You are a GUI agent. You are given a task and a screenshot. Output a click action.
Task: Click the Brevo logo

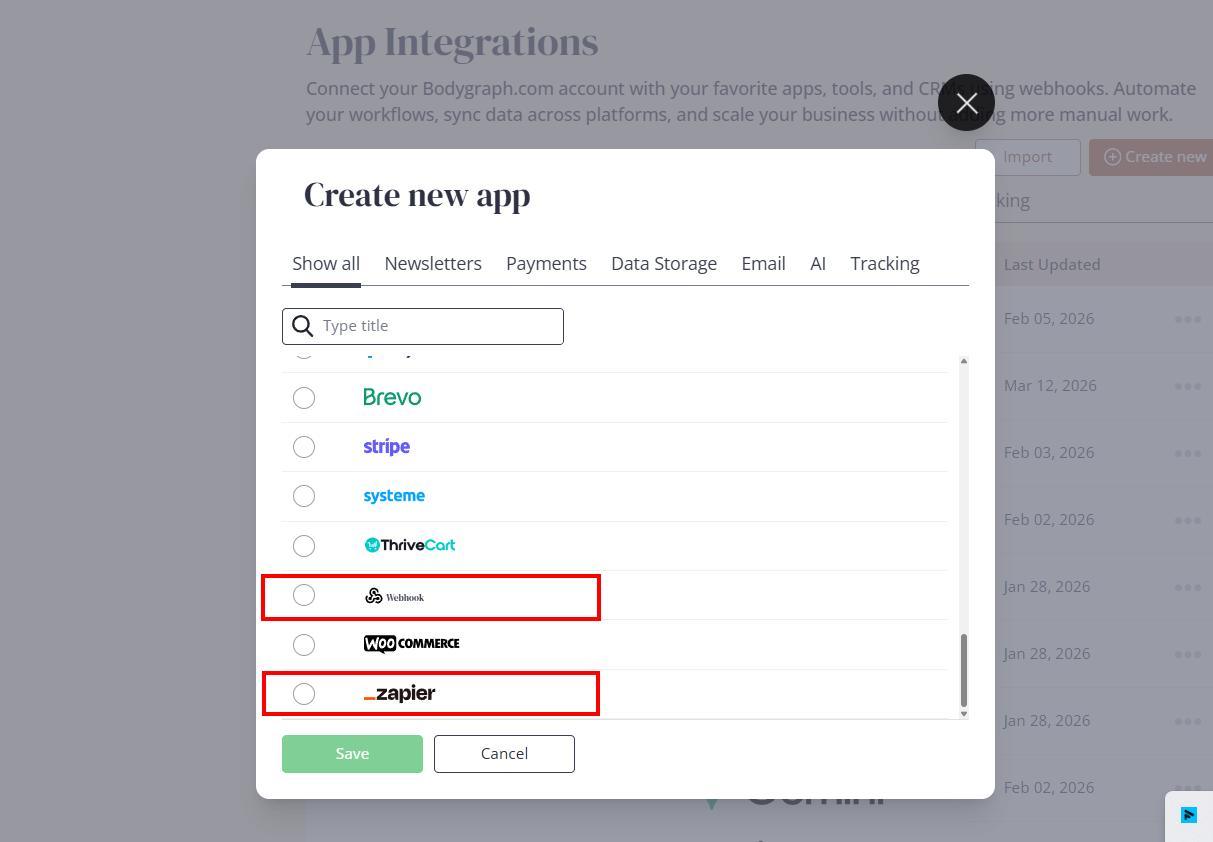pos(392,397)
